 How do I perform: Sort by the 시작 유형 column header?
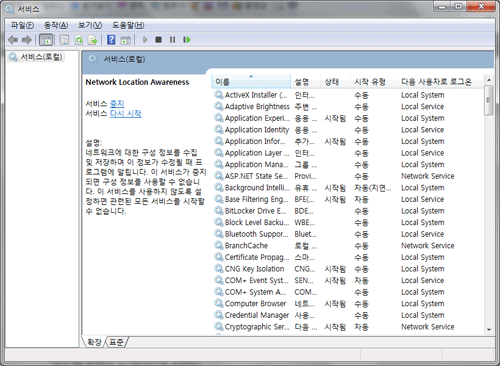coord(373,82)
